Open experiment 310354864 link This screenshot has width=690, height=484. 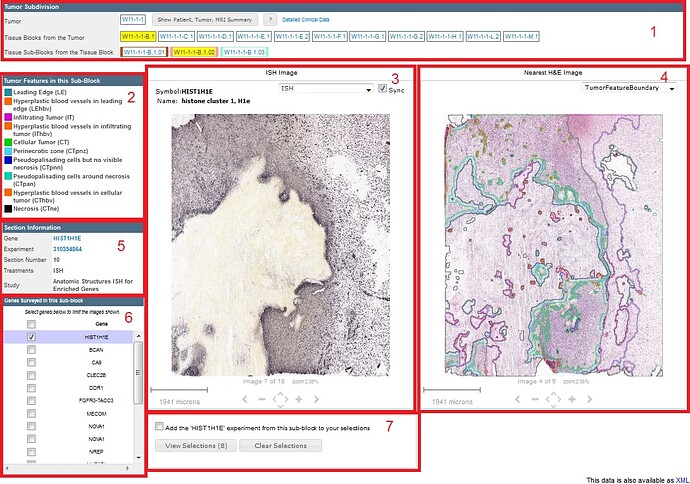coord(67,249)
